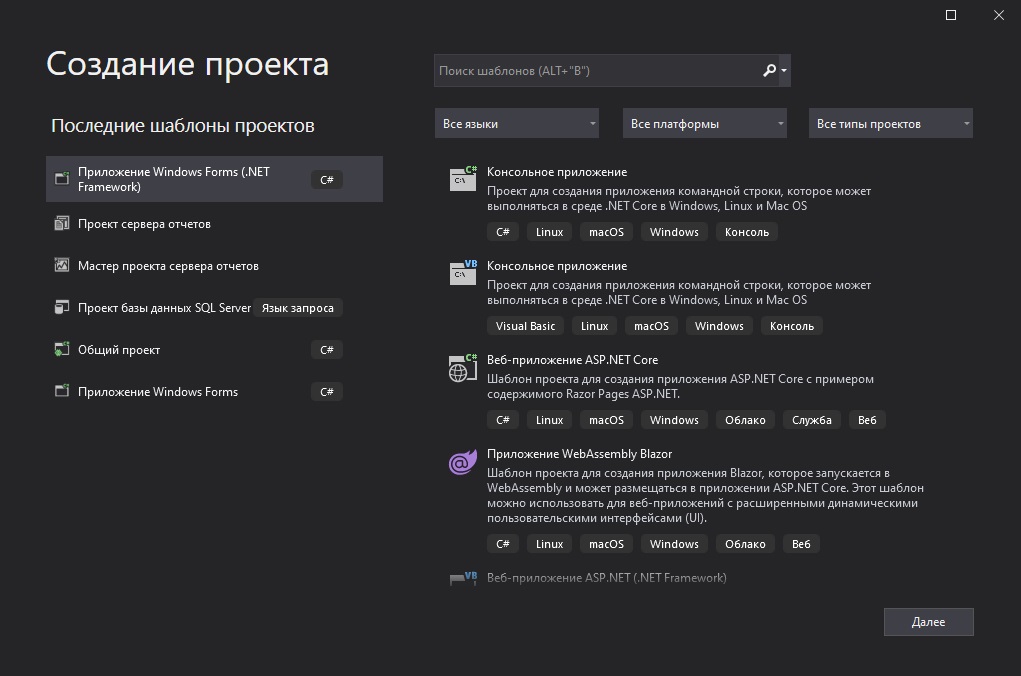Click the Служба tag under ASP.NET Core
This screenshot has height=676, width=1021.
tap(811, 420)
